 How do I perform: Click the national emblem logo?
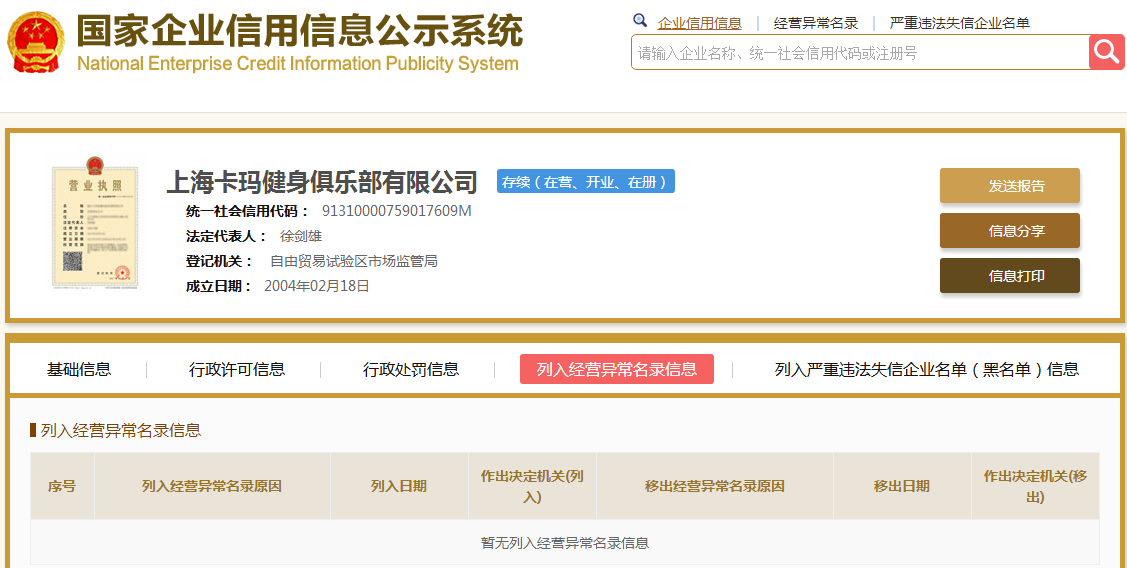pos(34,42)
